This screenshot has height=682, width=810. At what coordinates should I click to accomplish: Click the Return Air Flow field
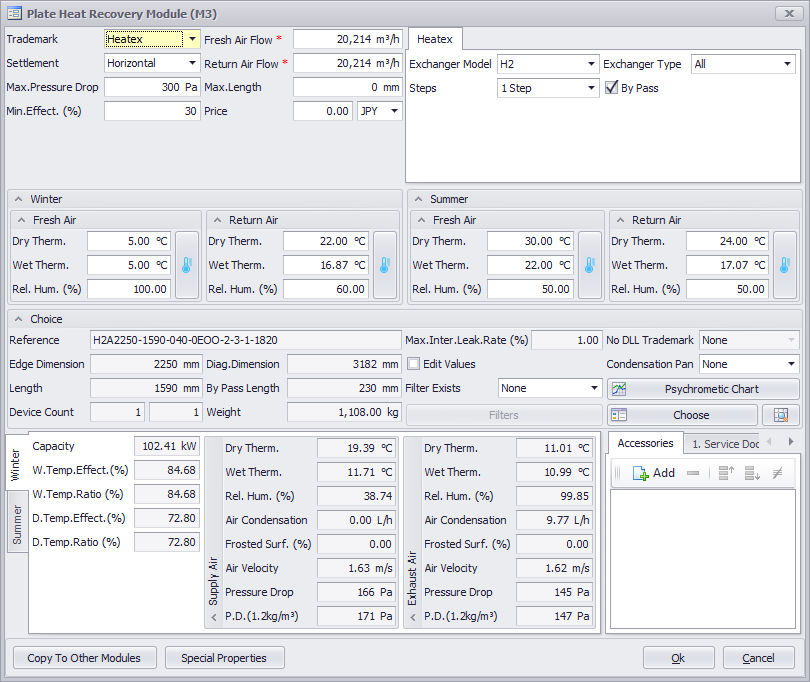pos(348,63)
